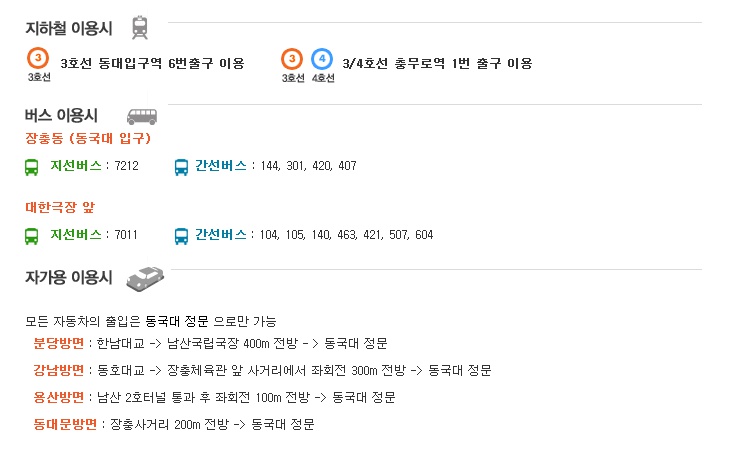
Task: Click the orange line 3 circle for 동대입구역
Action: 38,58
